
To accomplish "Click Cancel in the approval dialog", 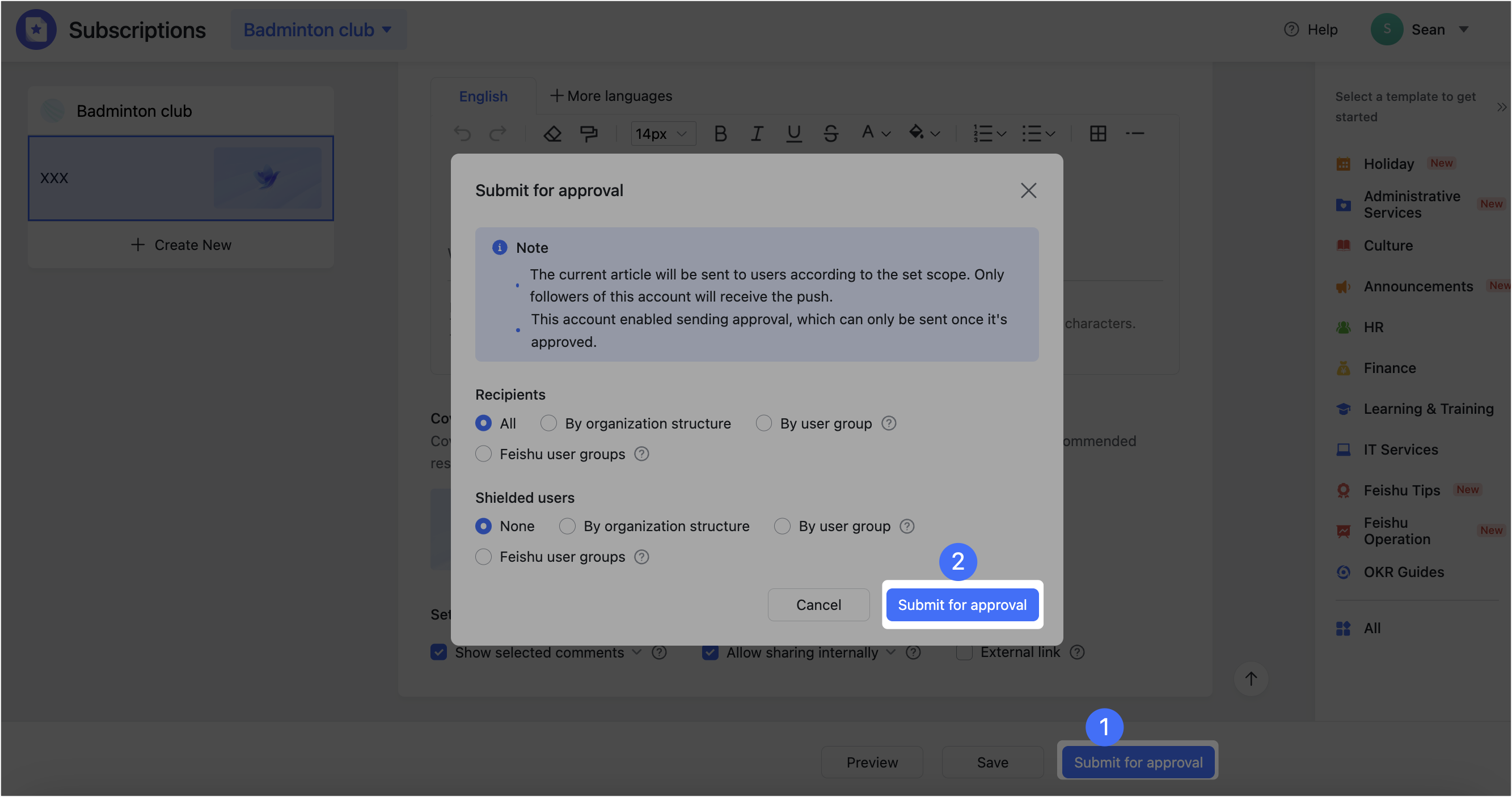I will click(x=818, y=604).
